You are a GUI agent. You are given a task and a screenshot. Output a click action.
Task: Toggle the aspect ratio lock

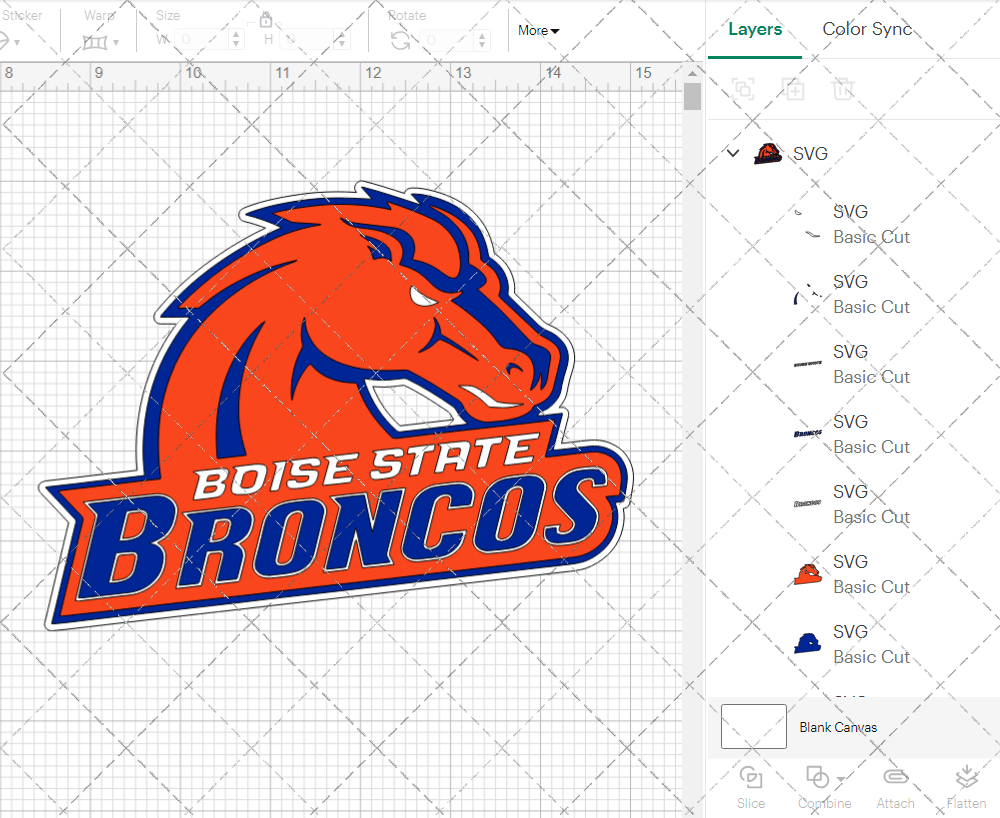(x=266, y=19)
